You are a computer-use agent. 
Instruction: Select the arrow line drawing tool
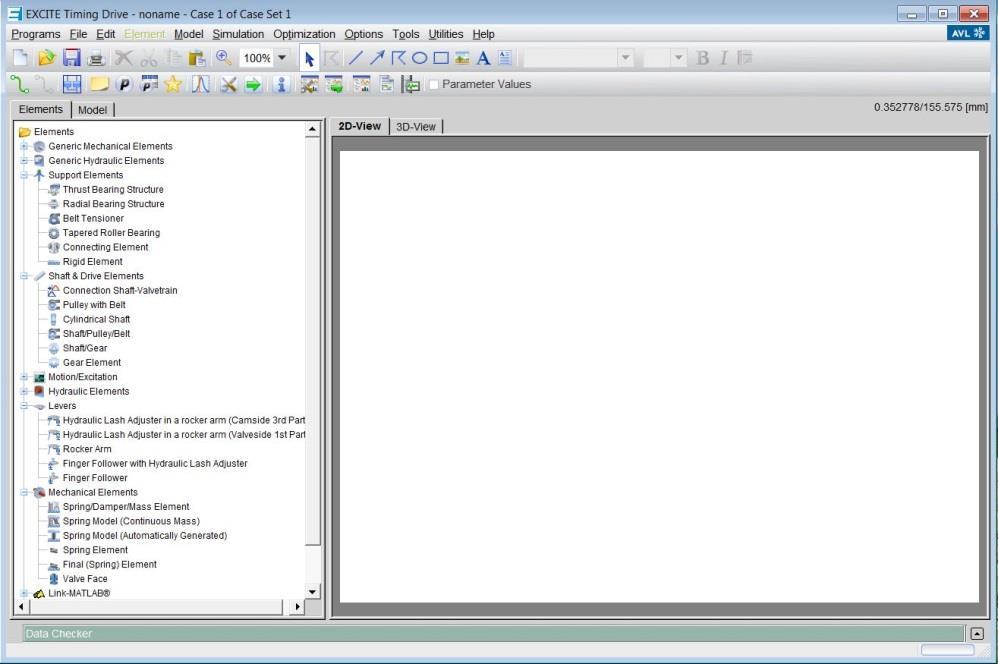[377, 59]
